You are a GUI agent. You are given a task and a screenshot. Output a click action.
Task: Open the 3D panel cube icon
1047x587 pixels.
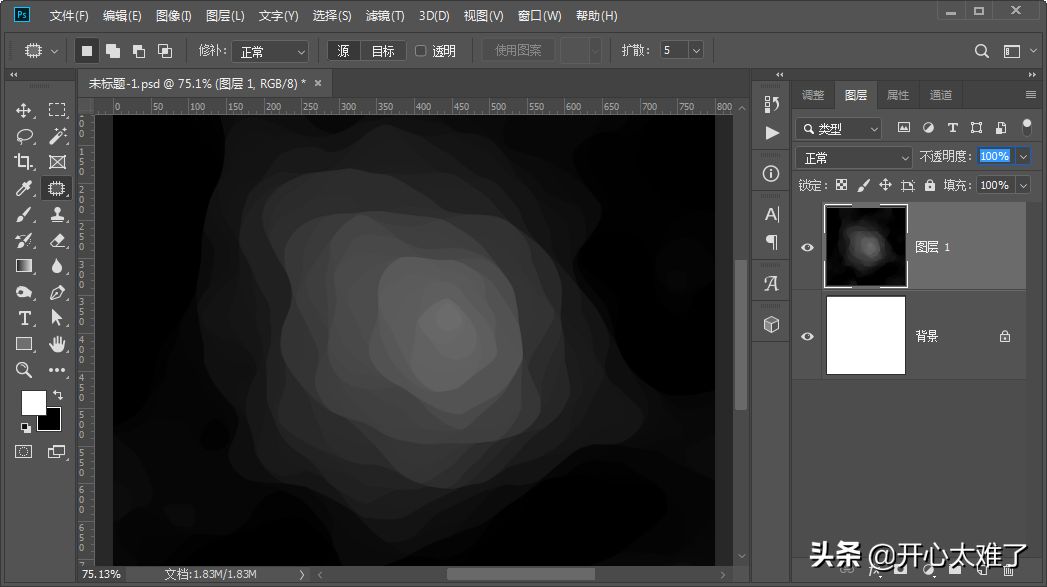(x=771, y=324)
